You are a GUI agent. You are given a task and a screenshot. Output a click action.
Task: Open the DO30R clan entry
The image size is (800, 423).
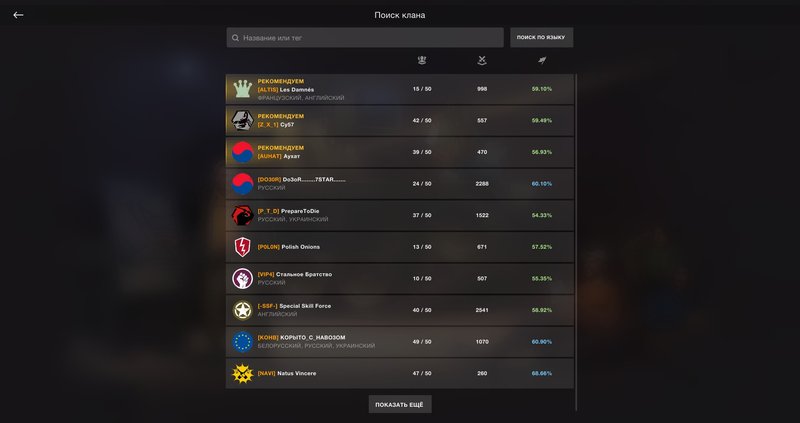[399, 184]
